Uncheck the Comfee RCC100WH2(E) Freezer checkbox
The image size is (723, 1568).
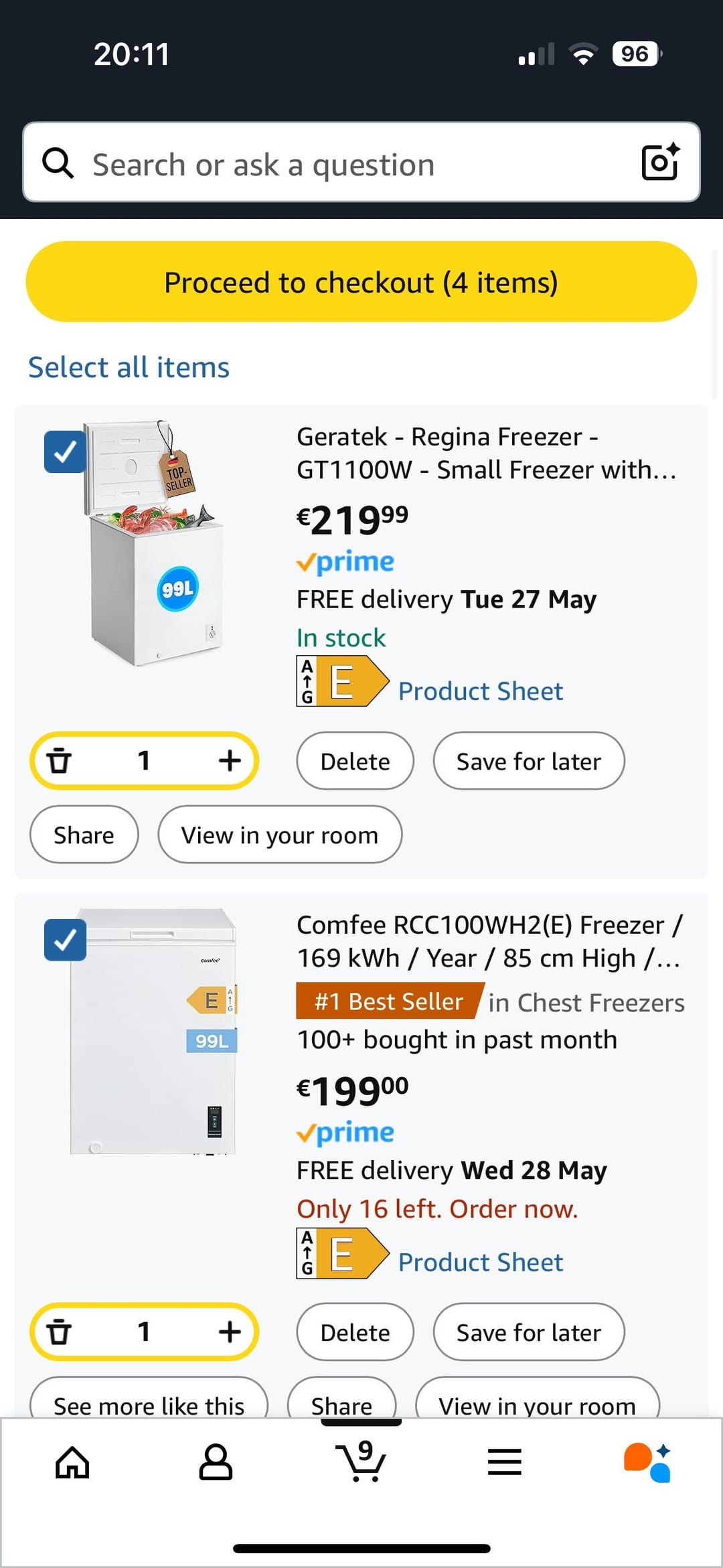tap(65, 940)
